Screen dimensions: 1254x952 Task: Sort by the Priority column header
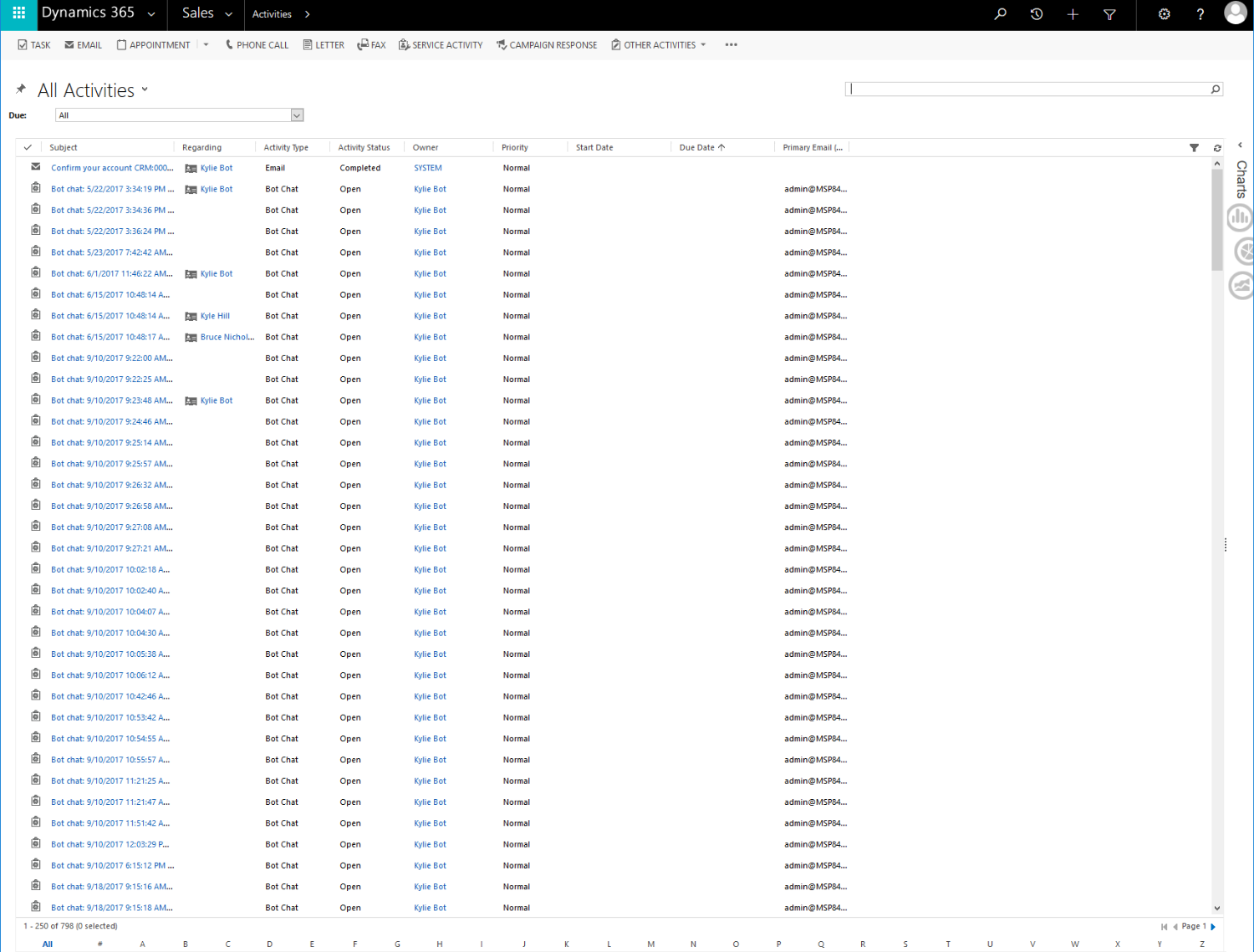pyautogui.click(x=515, y=148)
